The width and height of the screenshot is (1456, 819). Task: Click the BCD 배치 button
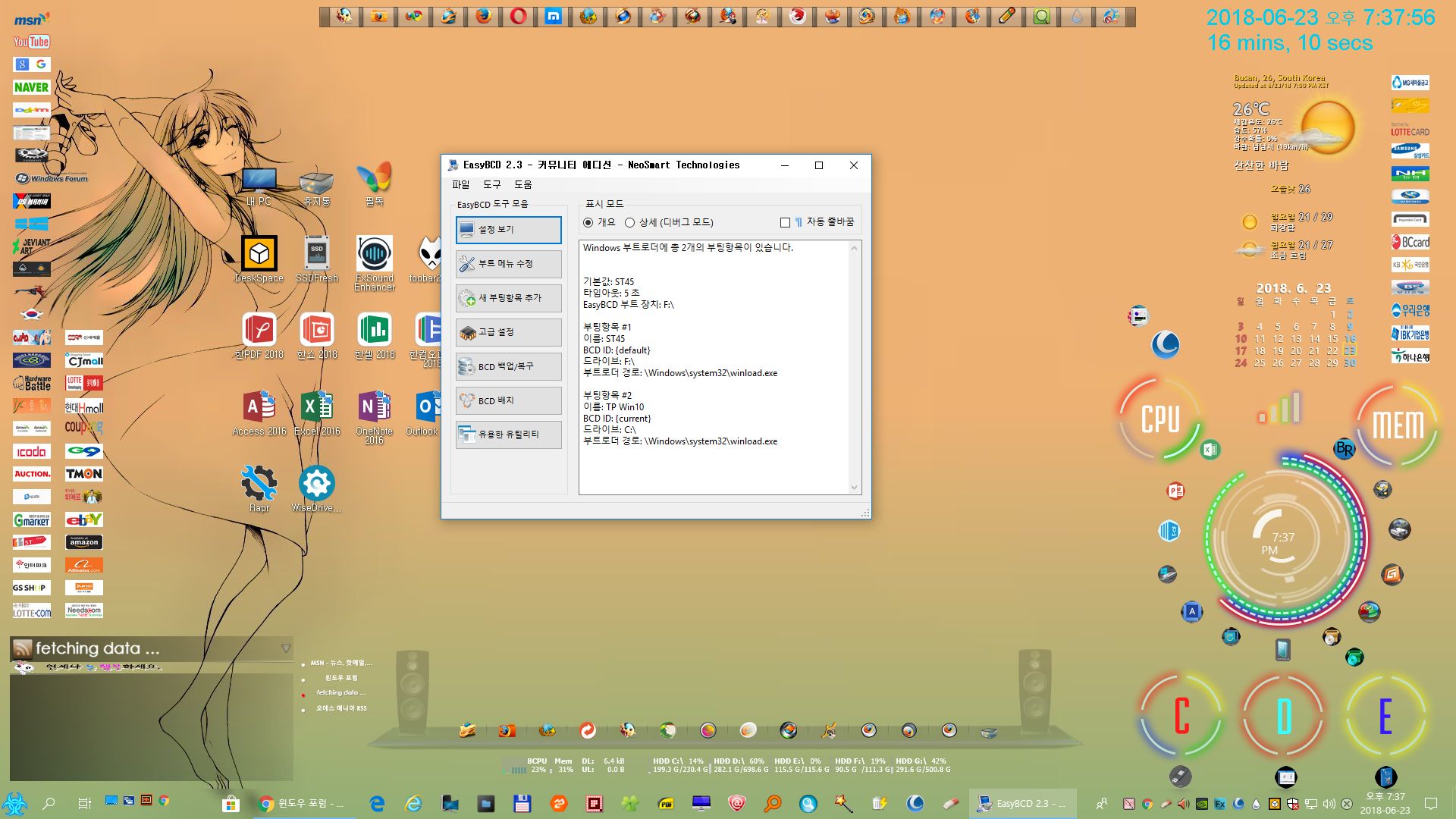click(508, 400)
